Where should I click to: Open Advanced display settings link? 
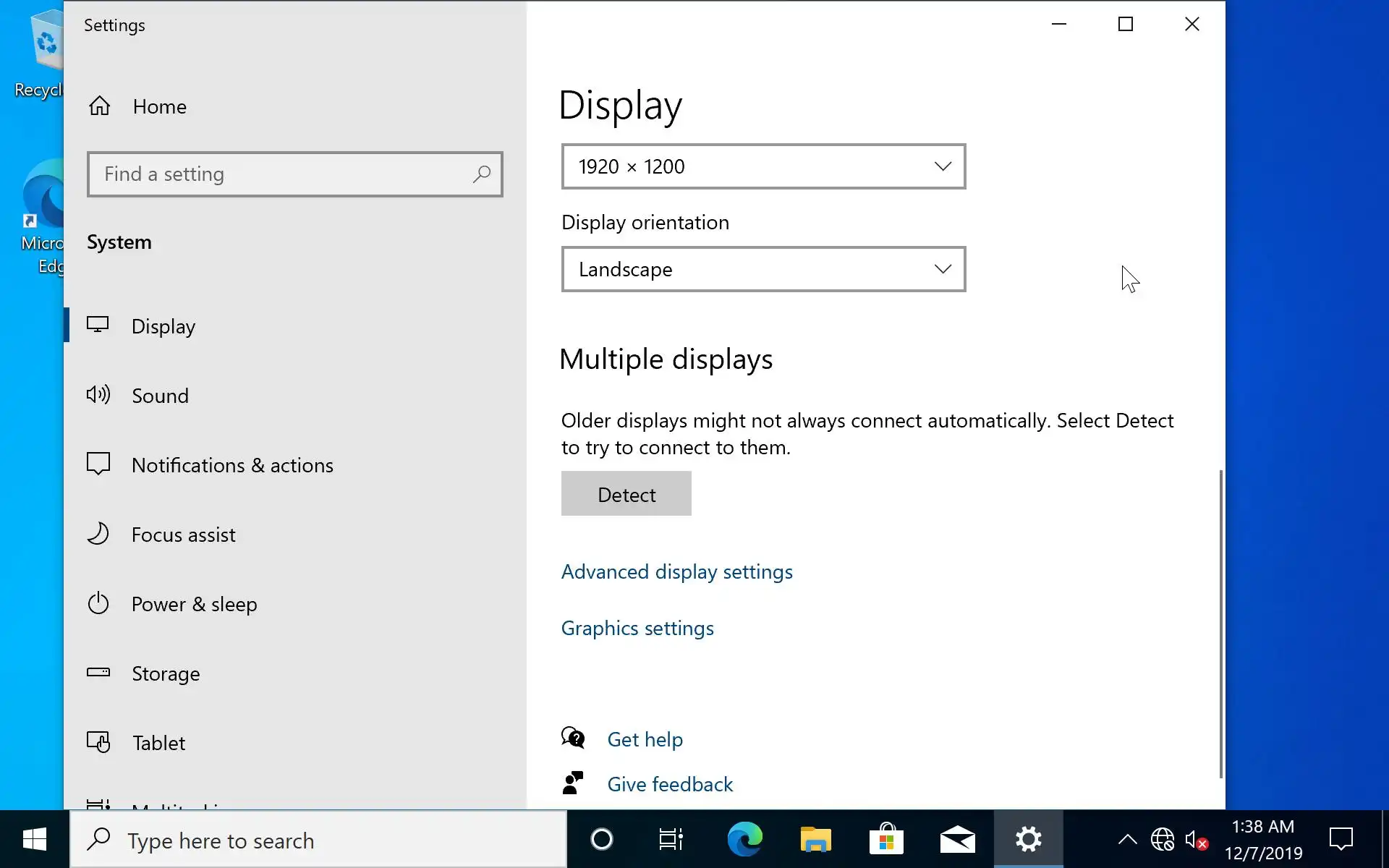click(x=676, y=571)
